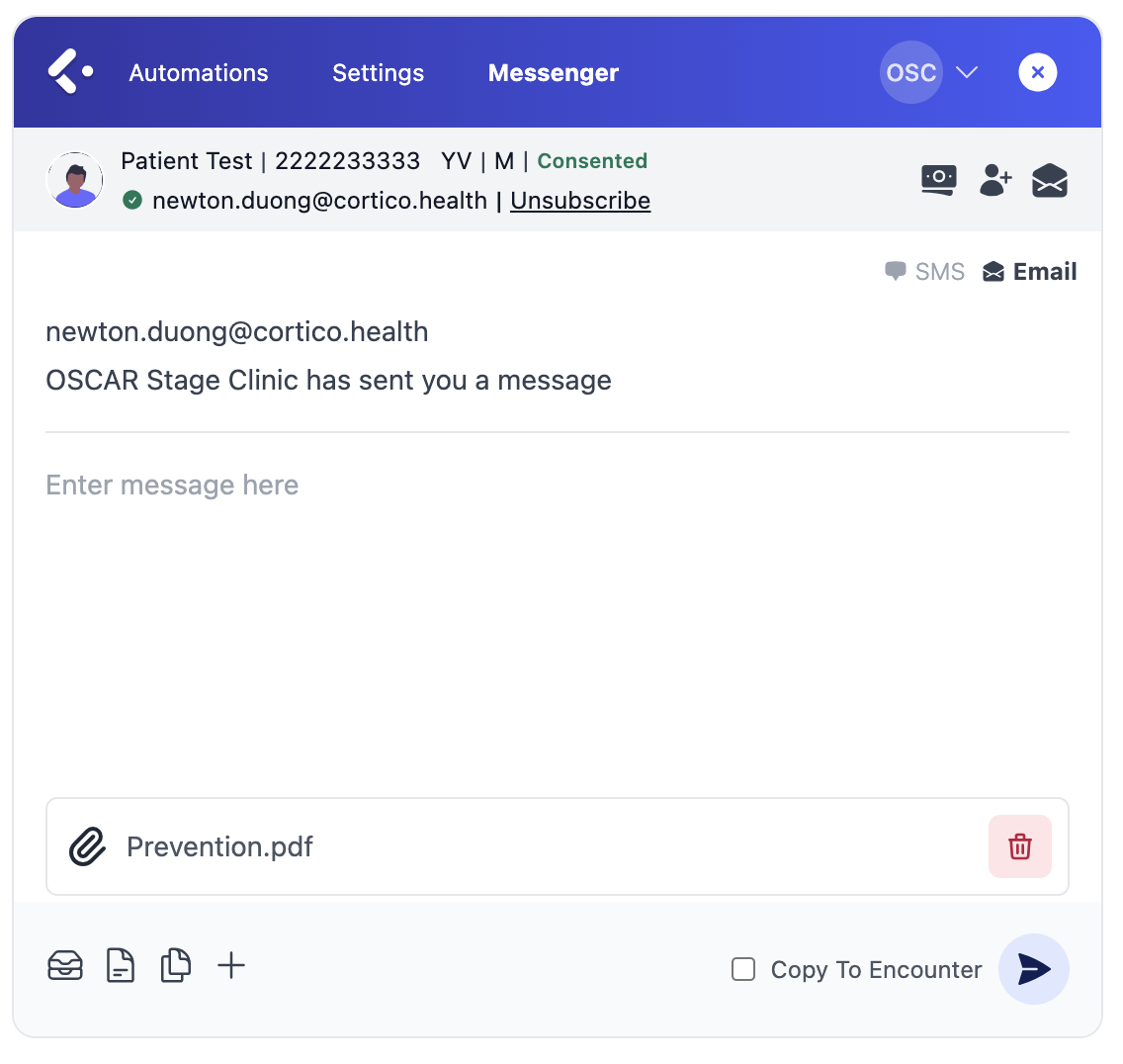This screenshot has height=1064, width=1123.
Task: Open the inbox tray icon
Action: pos(65,965)
